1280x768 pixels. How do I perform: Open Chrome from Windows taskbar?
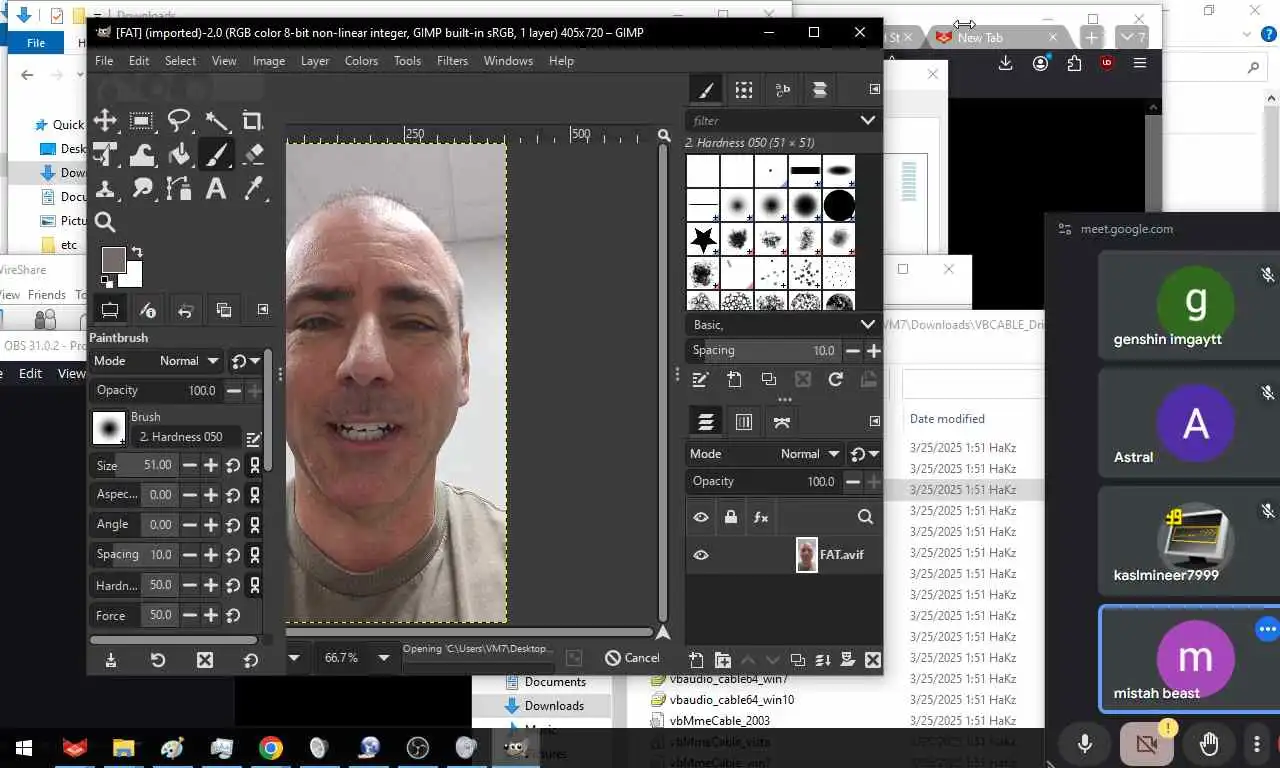tap(270, 747)
